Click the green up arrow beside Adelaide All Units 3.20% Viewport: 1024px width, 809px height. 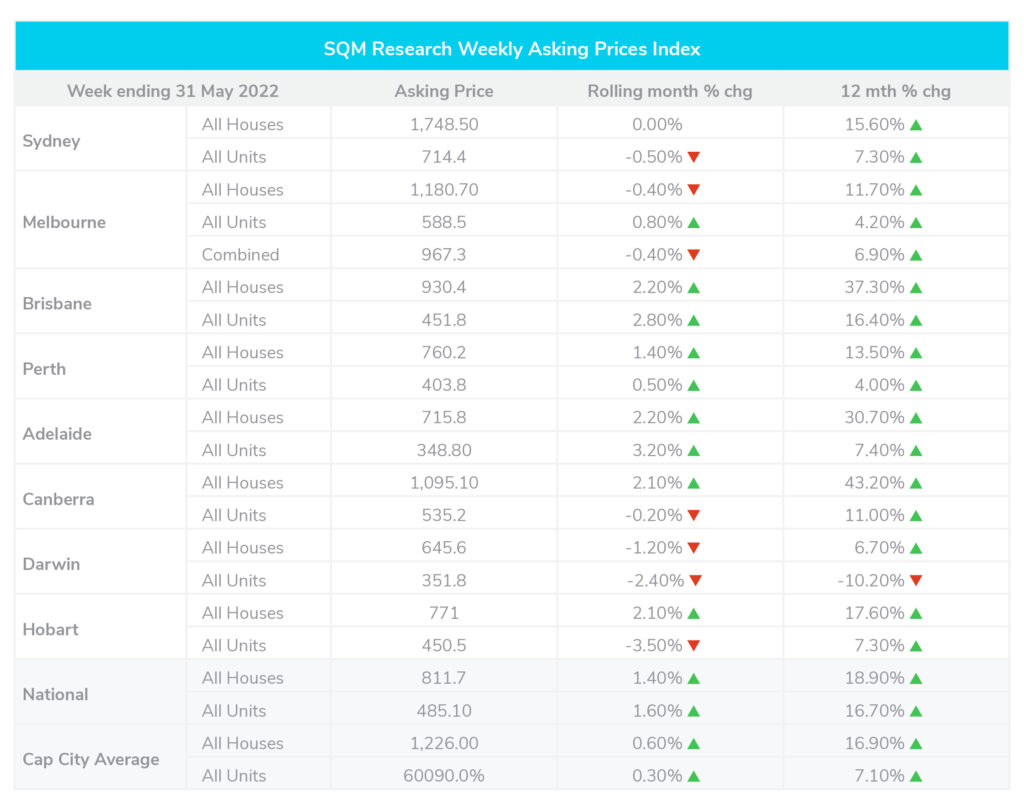(694, 451)
